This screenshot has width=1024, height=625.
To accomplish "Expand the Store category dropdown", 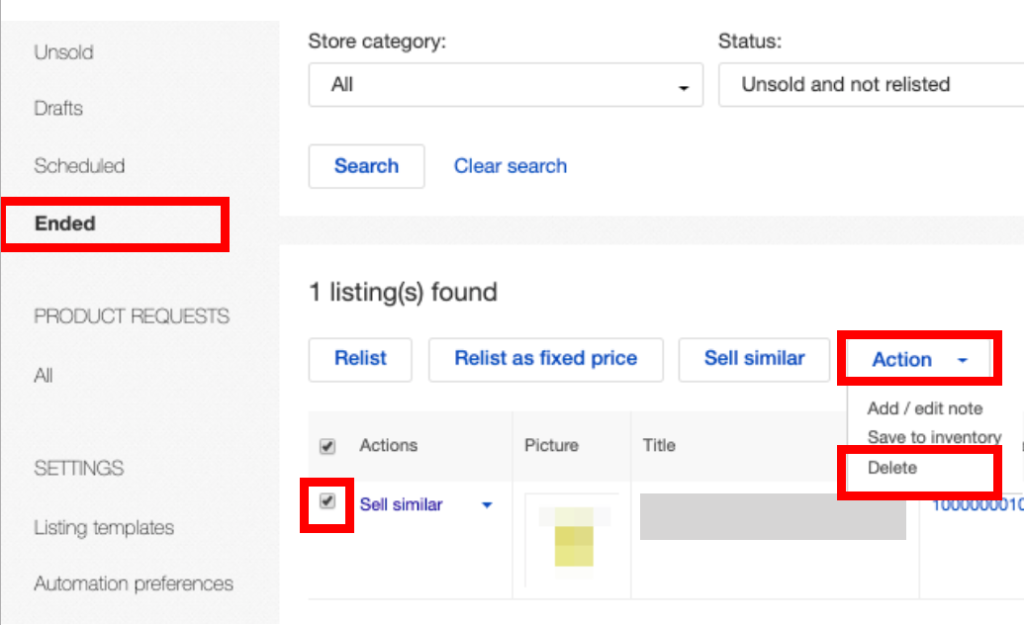I will click(505, 85).
